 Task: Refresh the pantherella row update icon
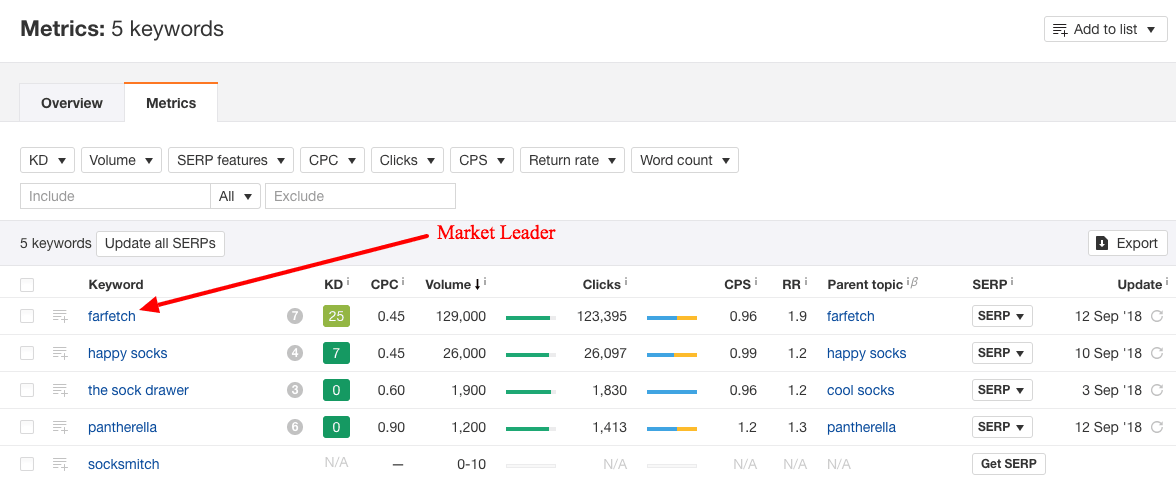point(1157,427)
